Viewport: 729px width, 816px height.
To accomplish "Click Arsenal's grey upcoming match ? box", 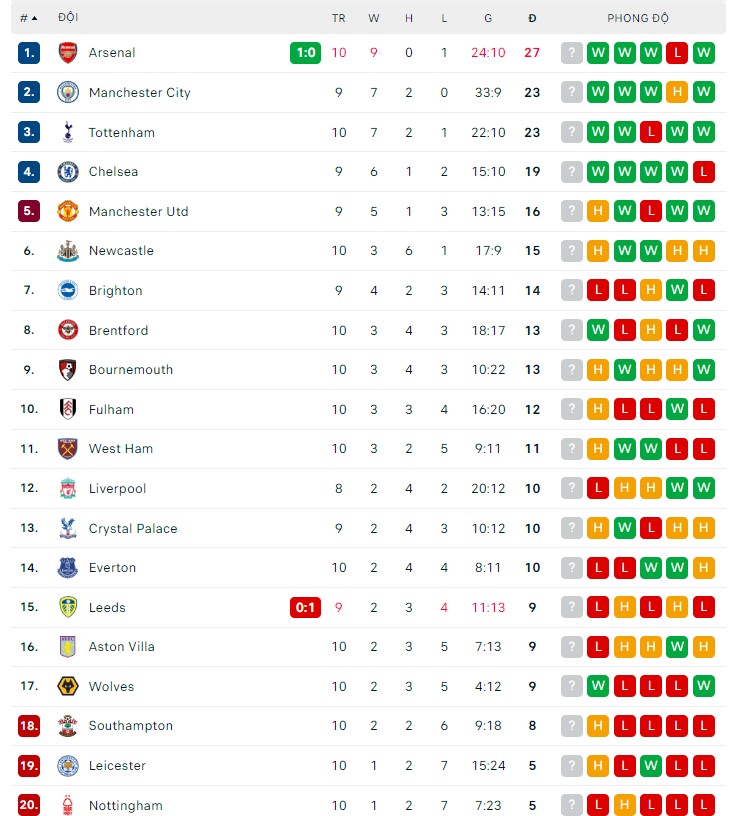I will [x=571, y=53].
